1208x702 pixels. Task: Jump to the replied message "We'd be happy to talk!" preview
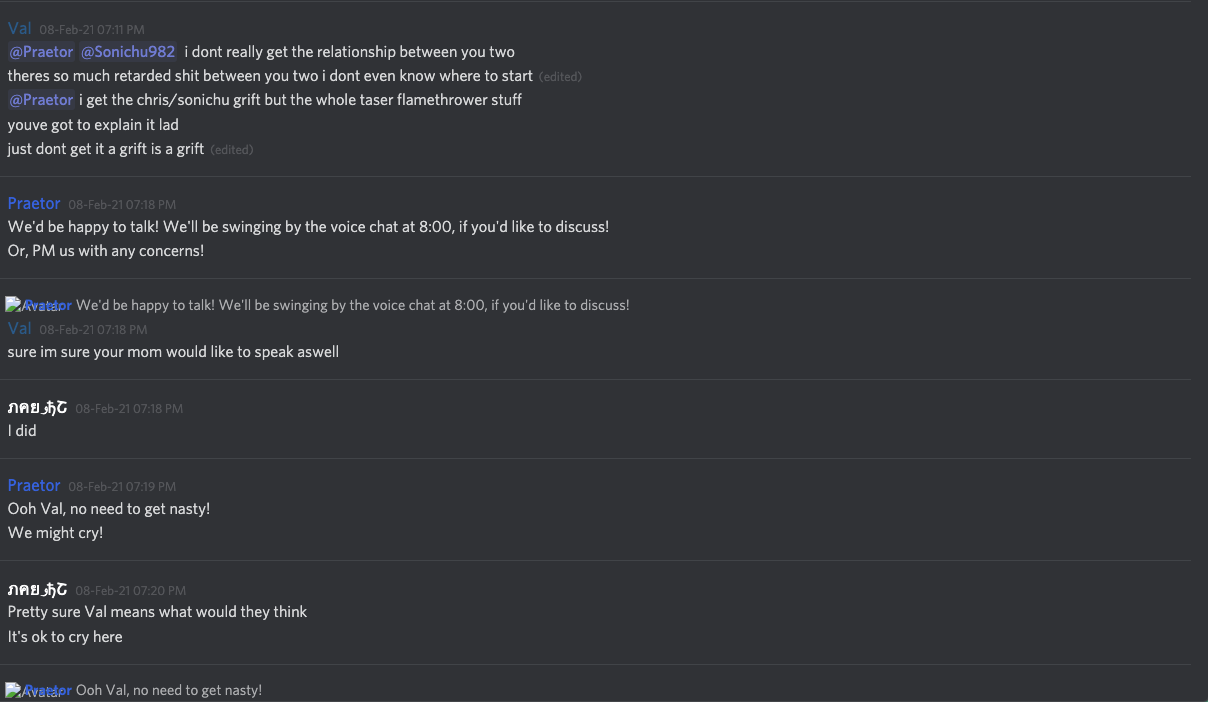(x=352, y=305)
